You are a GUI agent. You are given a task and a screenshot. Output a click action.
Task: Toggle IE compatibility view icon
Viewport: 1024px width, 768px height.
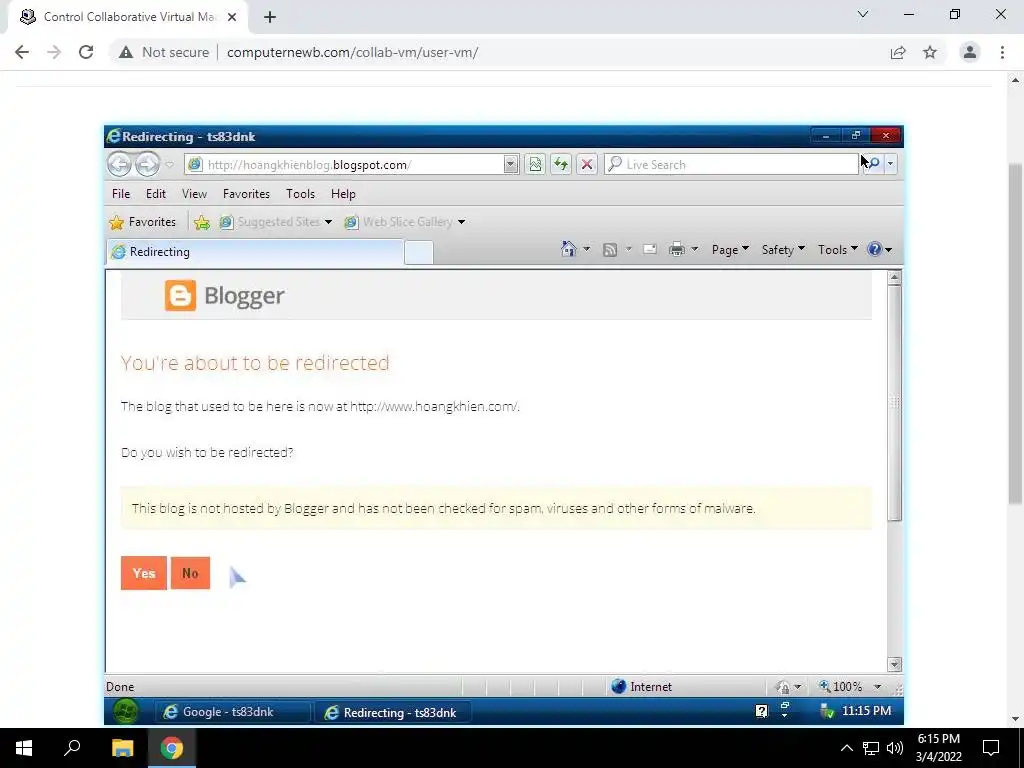[x=535, y=165]
